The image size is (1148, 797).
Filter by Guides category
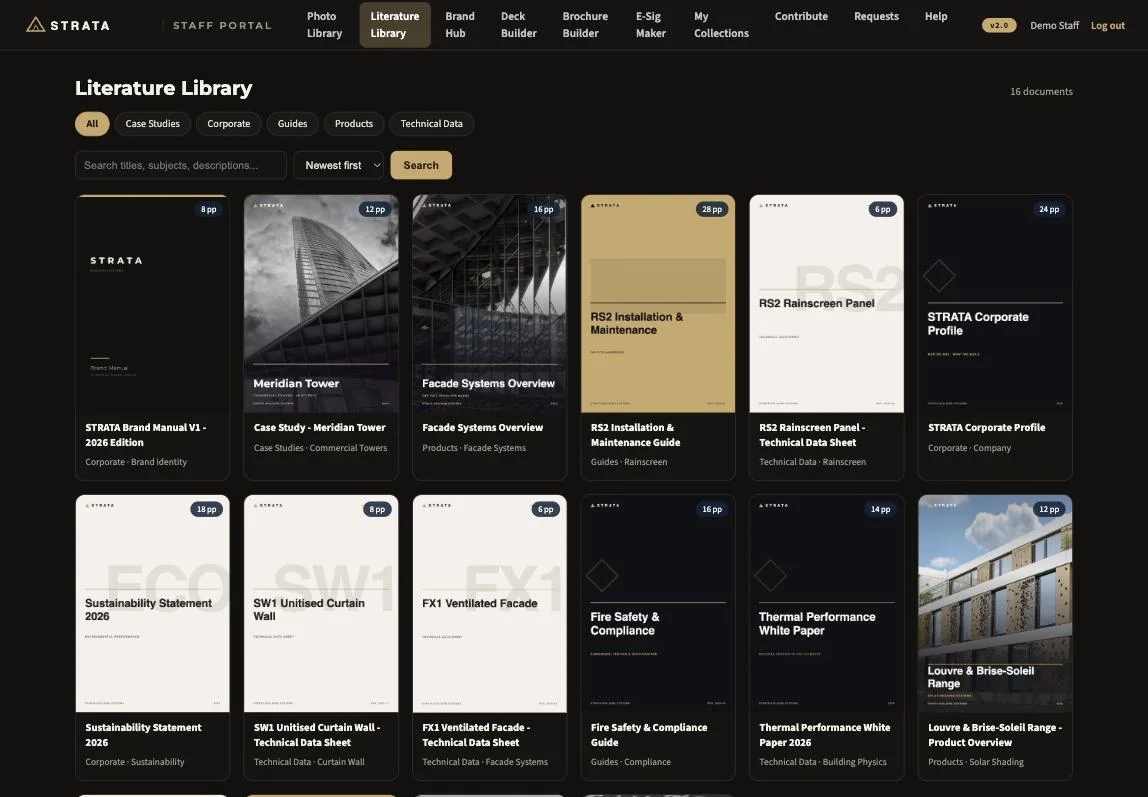coord(292,124)
